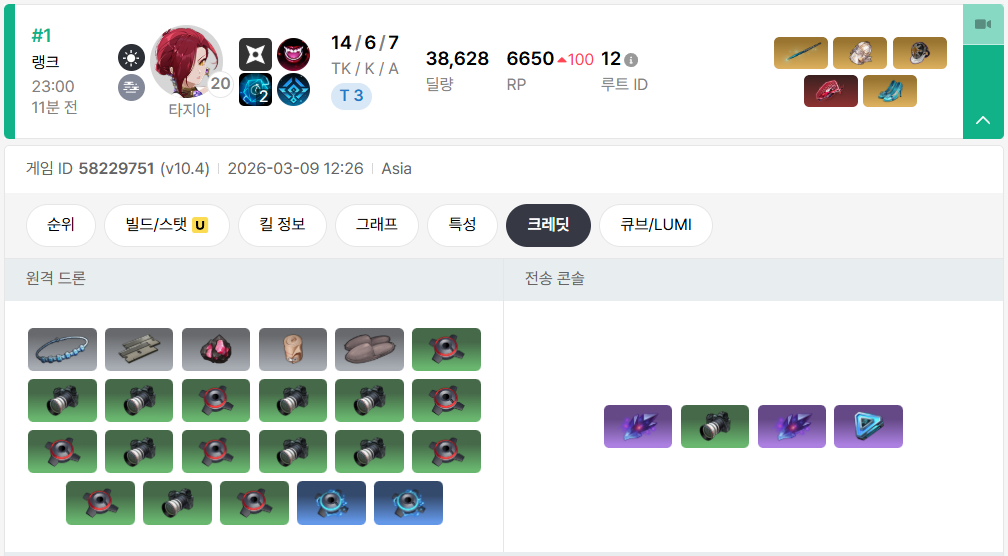Click the green camera in 전송 콘솔
This screenshot has width=1008, height=556.
[715, 426]
